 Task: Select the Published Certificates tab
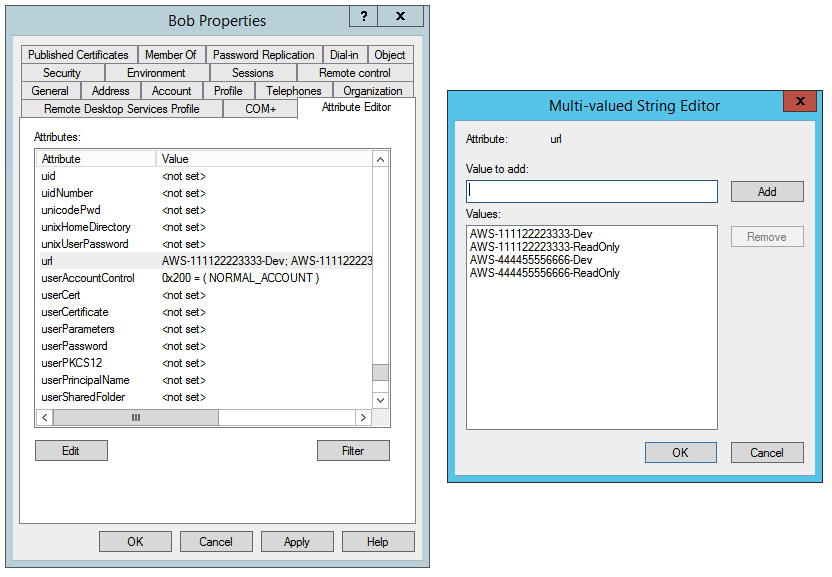[x=78, y=55]
